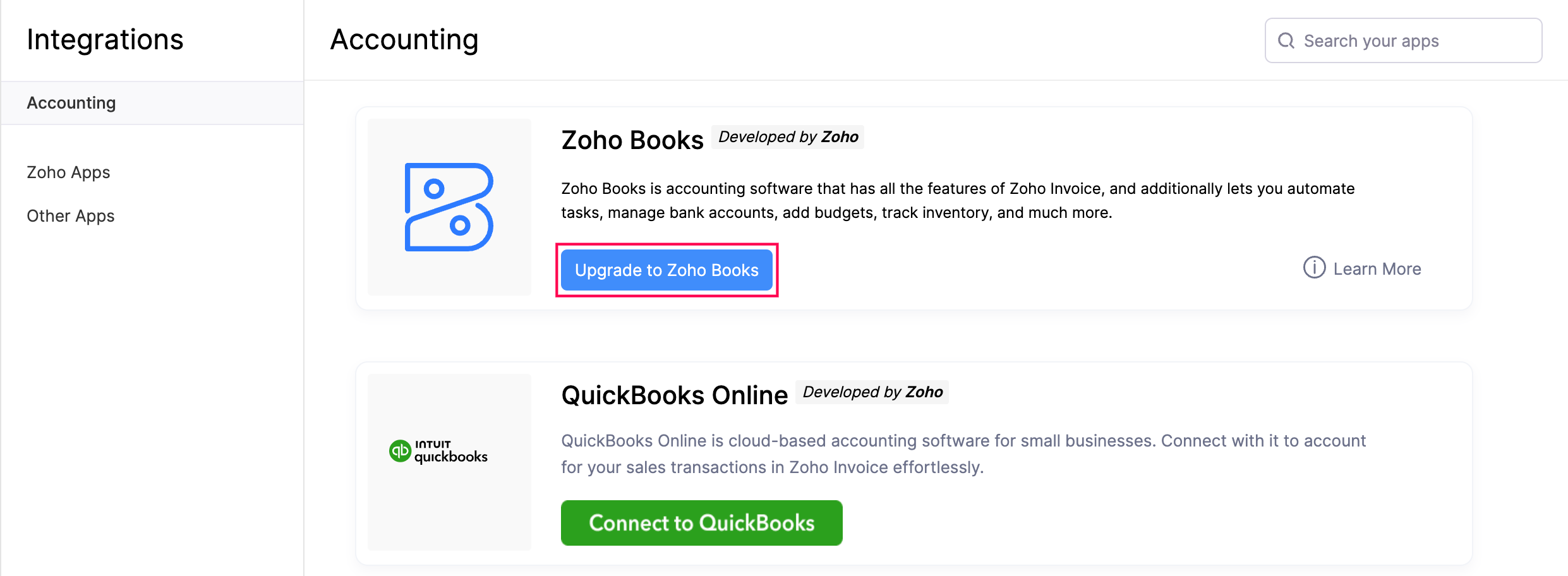Click Connect to QuickBooks
Screen dimensions: 1568x576
(701, 522)
